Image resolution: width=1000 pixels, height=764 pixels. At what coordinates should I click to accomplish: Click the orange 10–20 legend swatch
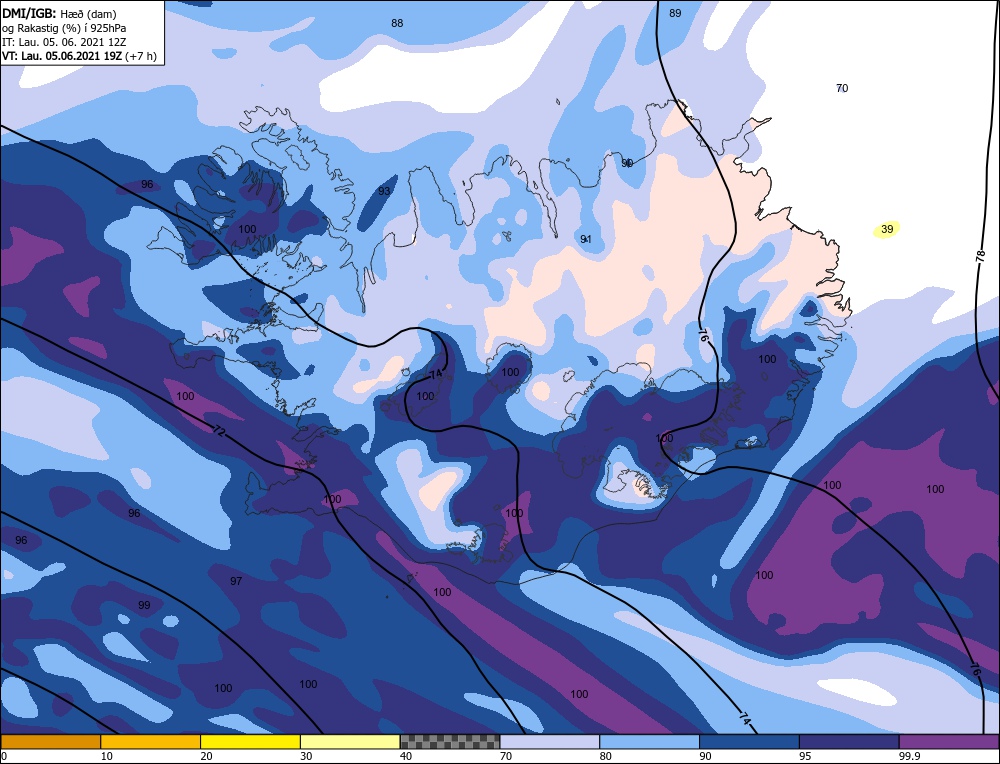151,742
